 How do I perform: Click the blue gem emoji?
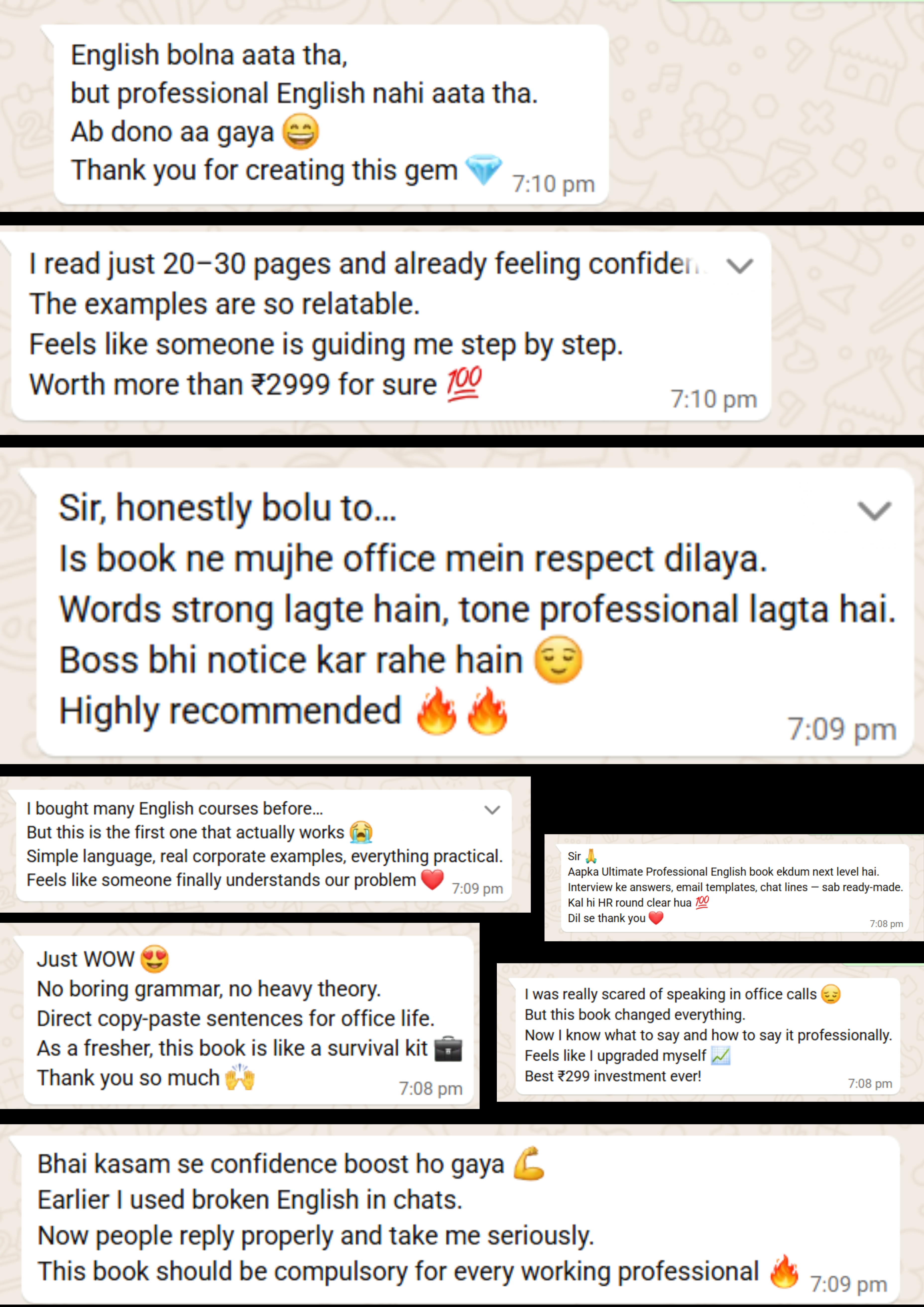(x=483, y=170)
